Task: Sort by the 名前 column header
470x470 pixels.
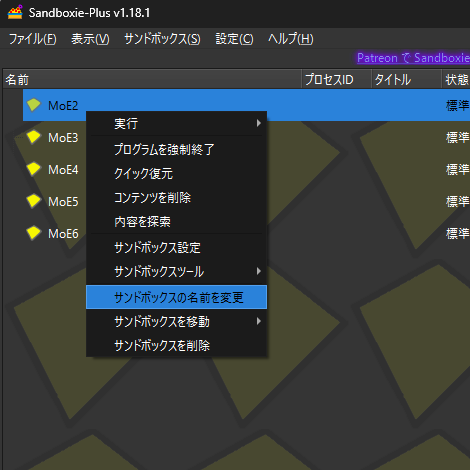Action: tap(152, 79)
